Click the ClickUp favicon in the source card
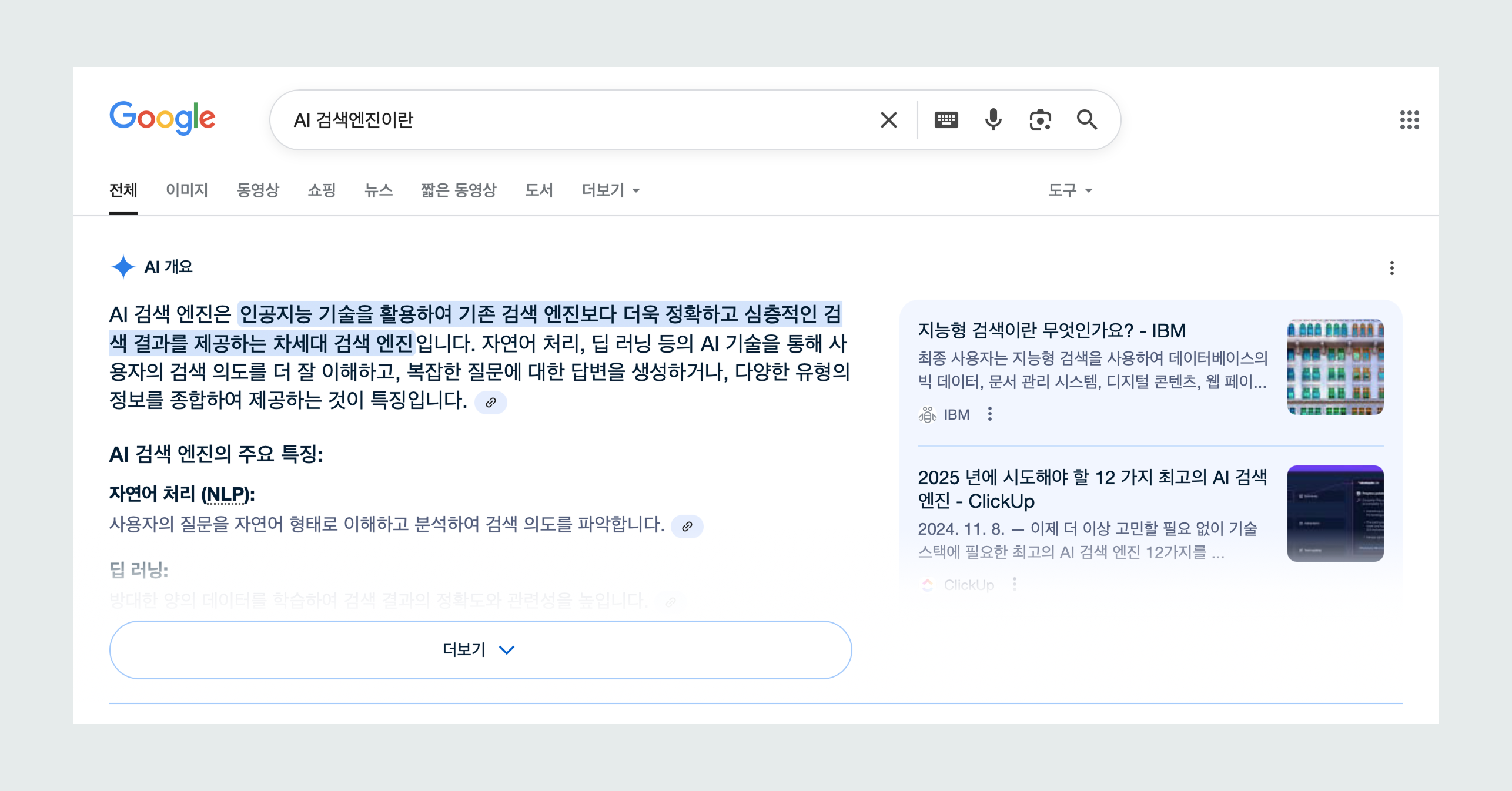 click(928, 585)
